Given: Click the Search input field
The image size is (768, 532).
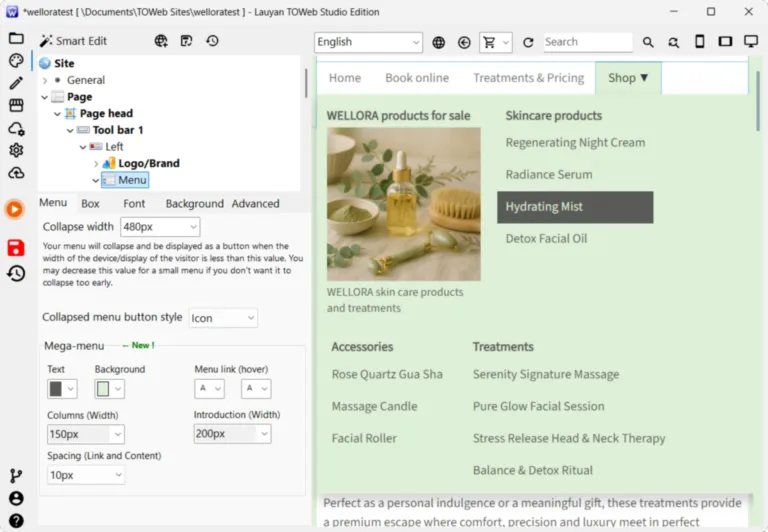Looking at the screenshot, I should [587, 42].
